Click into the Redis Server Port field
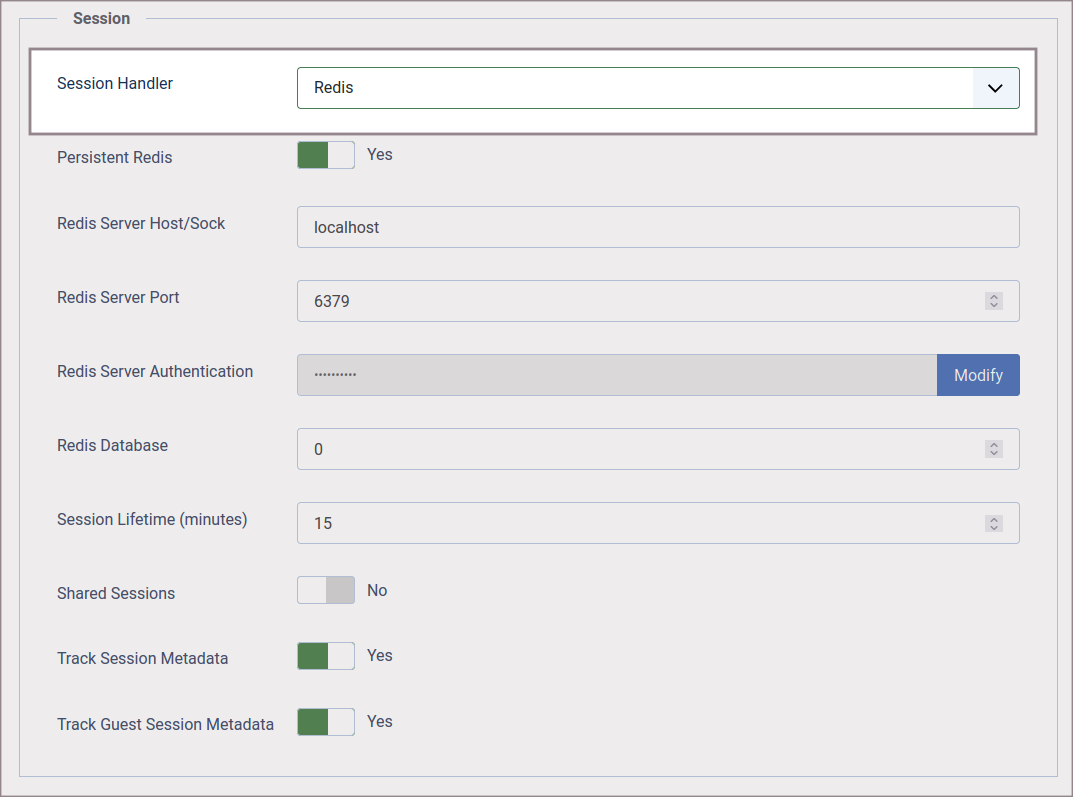 640,301
